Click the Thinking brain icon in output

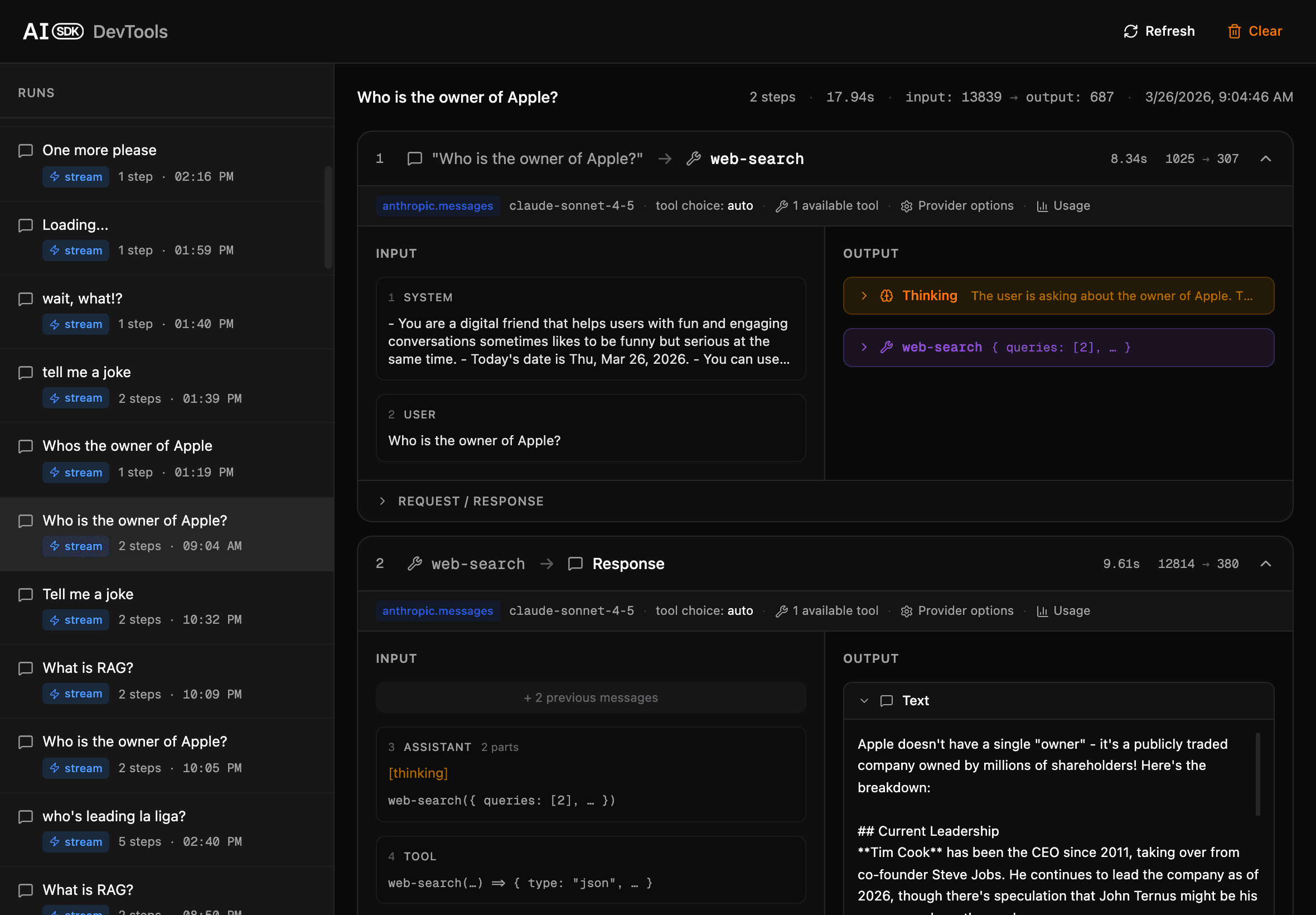(886, 296)
